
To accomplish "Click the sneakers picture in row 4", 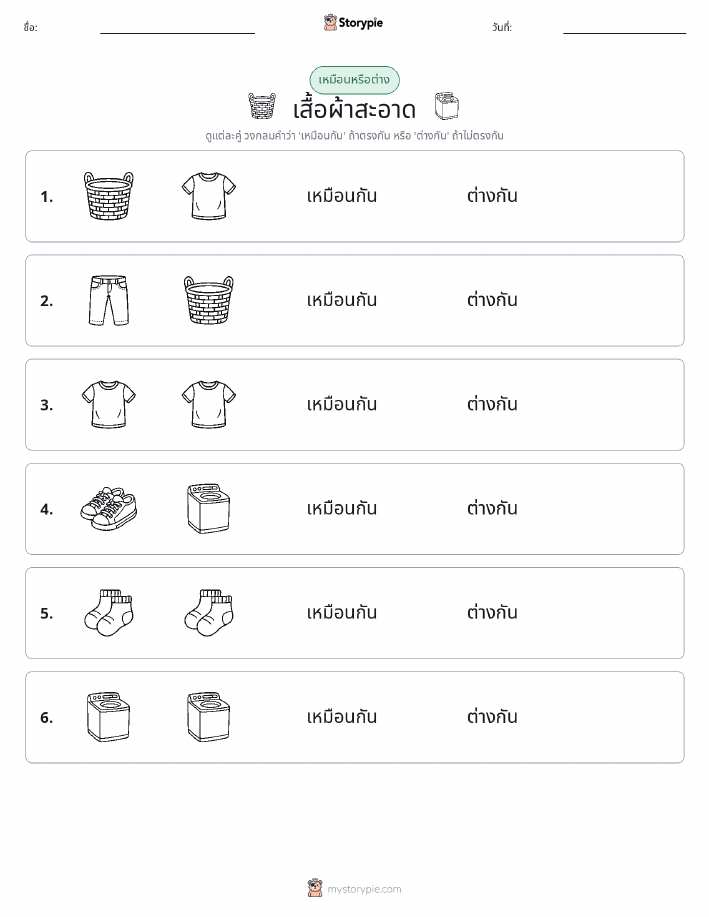I will [x=109, y=509].
